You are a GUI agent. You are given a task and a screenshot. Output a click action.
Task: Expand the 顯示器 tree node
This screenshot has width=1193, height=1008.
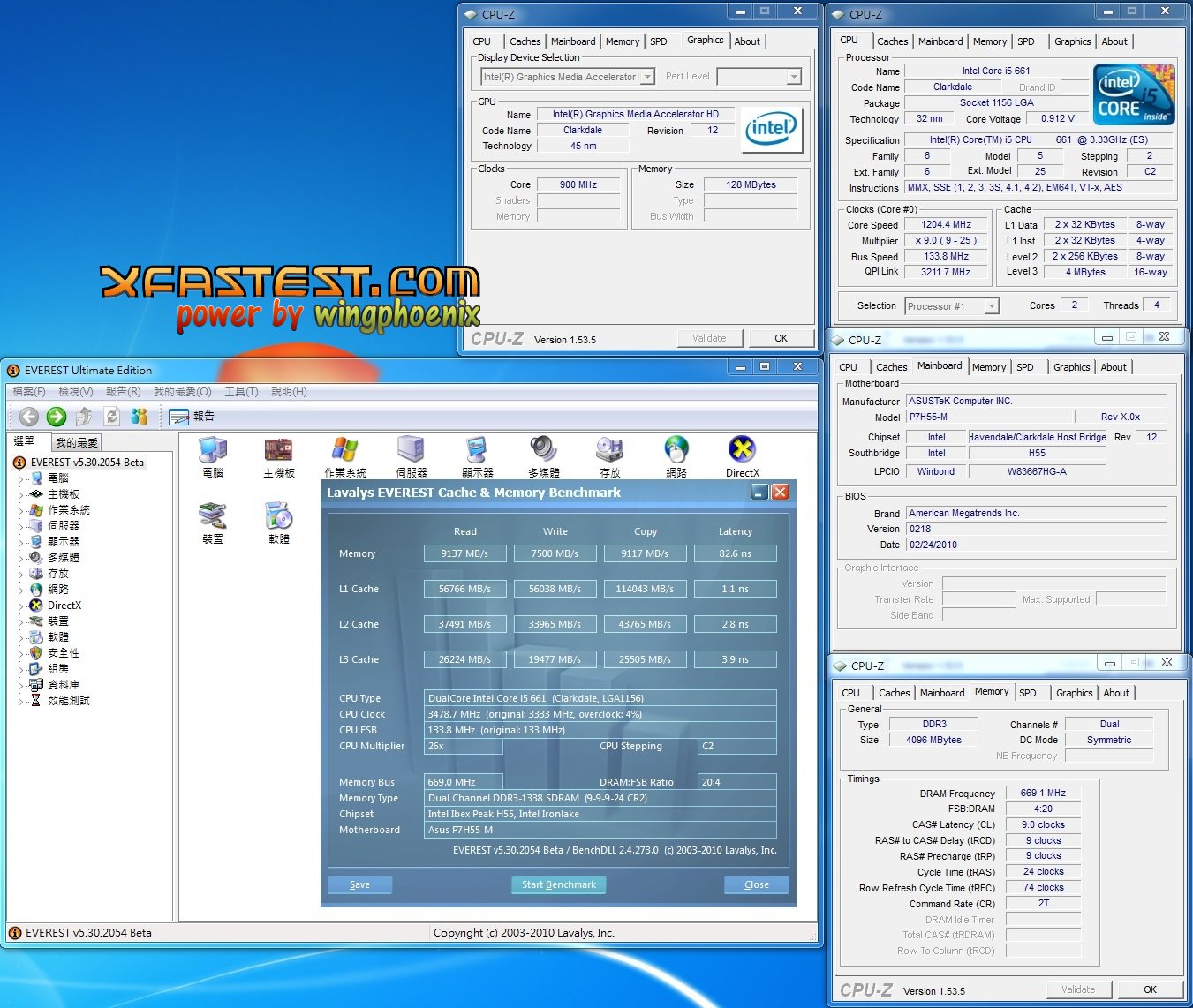(21, 543)
